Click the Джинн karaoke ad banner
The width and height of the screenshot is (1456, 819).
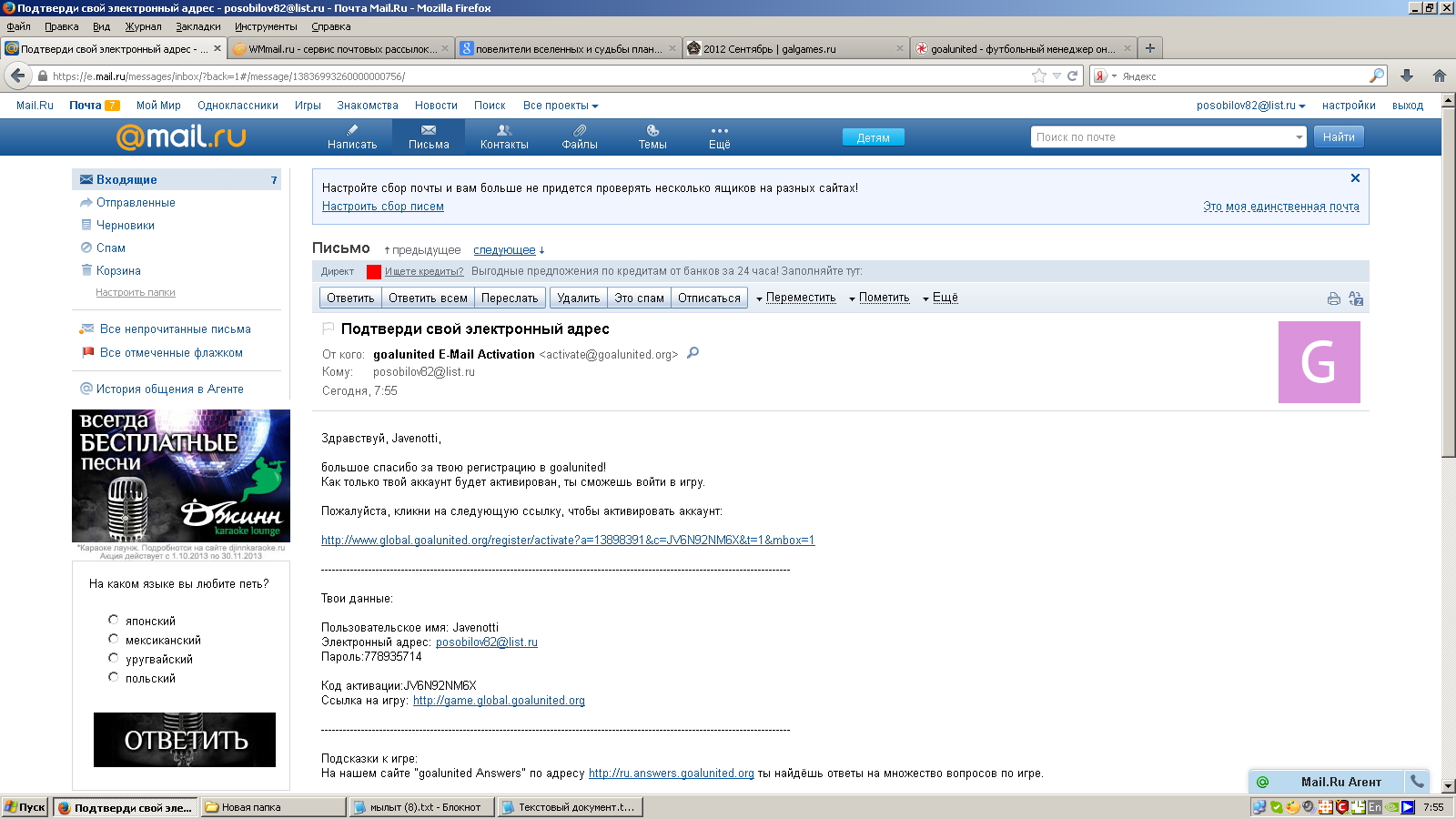click(x=181, y=476)
